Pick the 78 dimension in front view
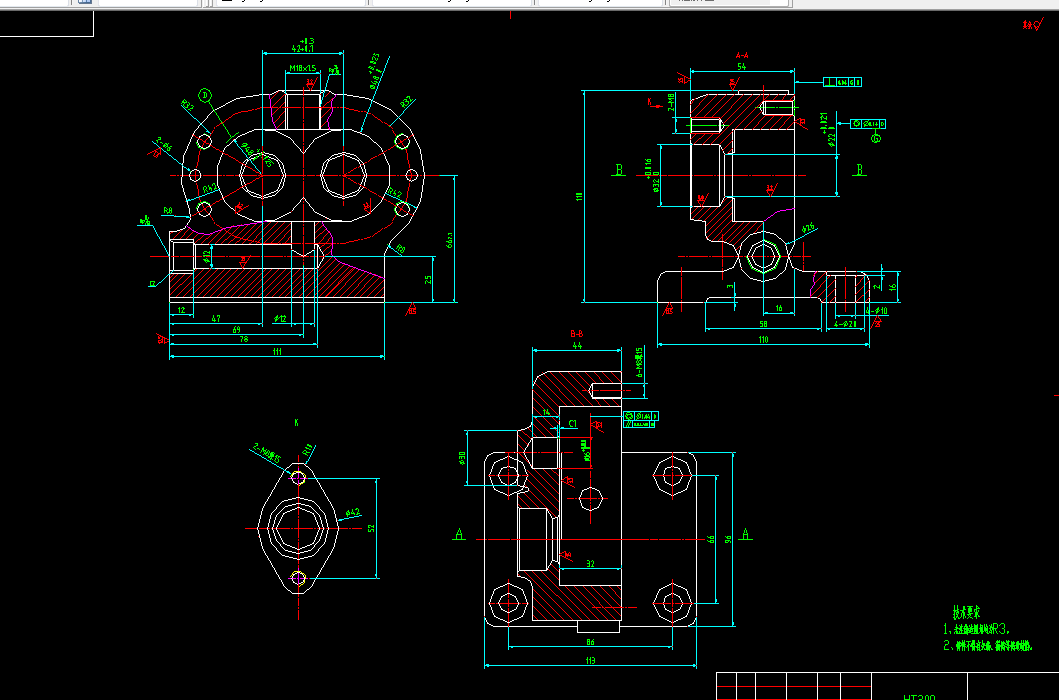Screen dimensions: 1059x700 click(x=244, y=339)
